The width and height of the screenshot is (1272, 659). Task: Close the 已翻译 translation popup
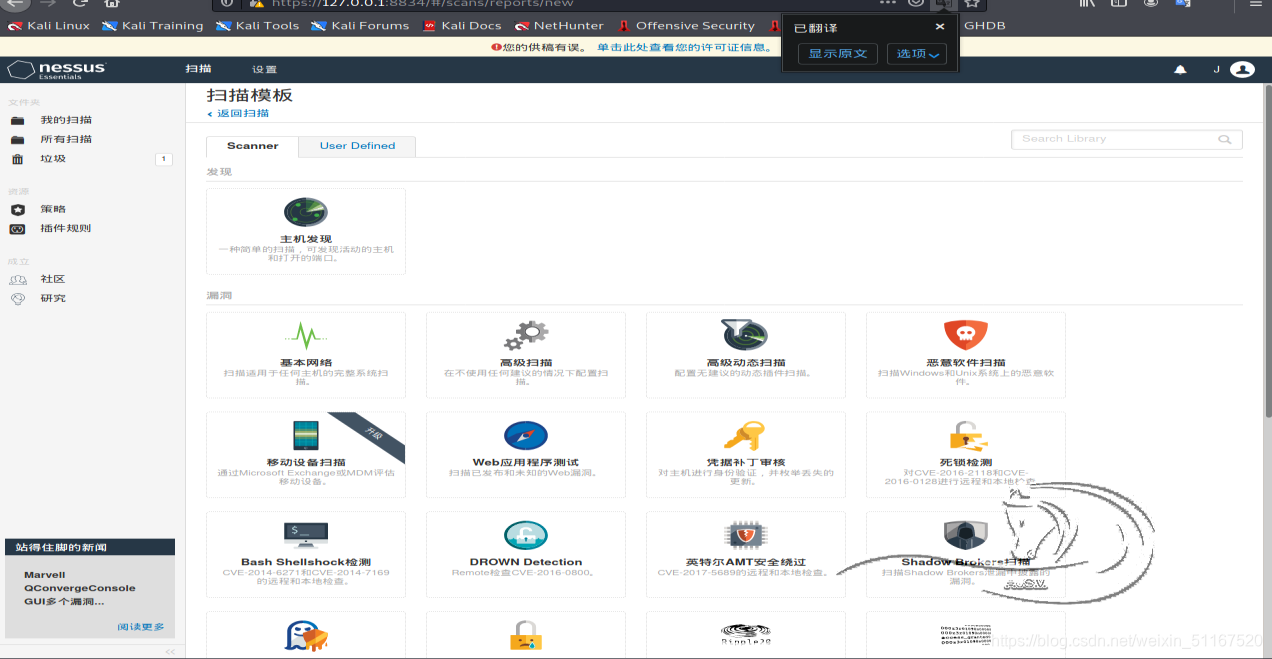(940, 27)
